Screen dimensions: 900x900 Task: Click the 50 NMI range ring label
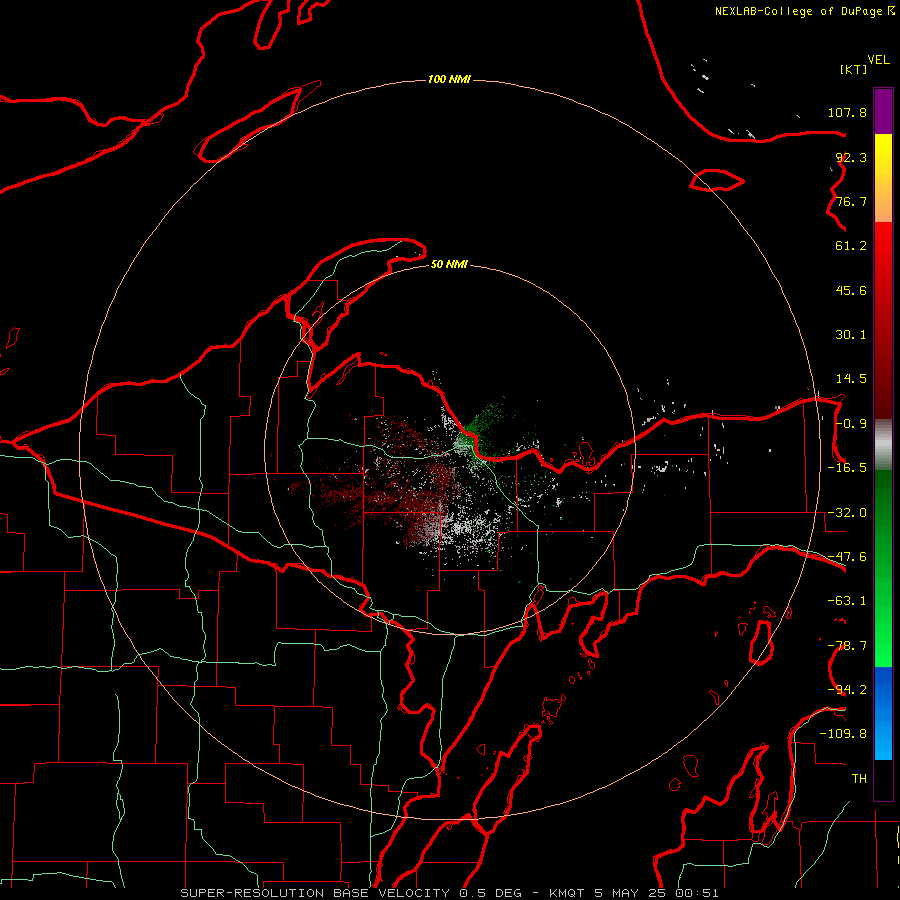pyautogui.click(x=449, y=264)
